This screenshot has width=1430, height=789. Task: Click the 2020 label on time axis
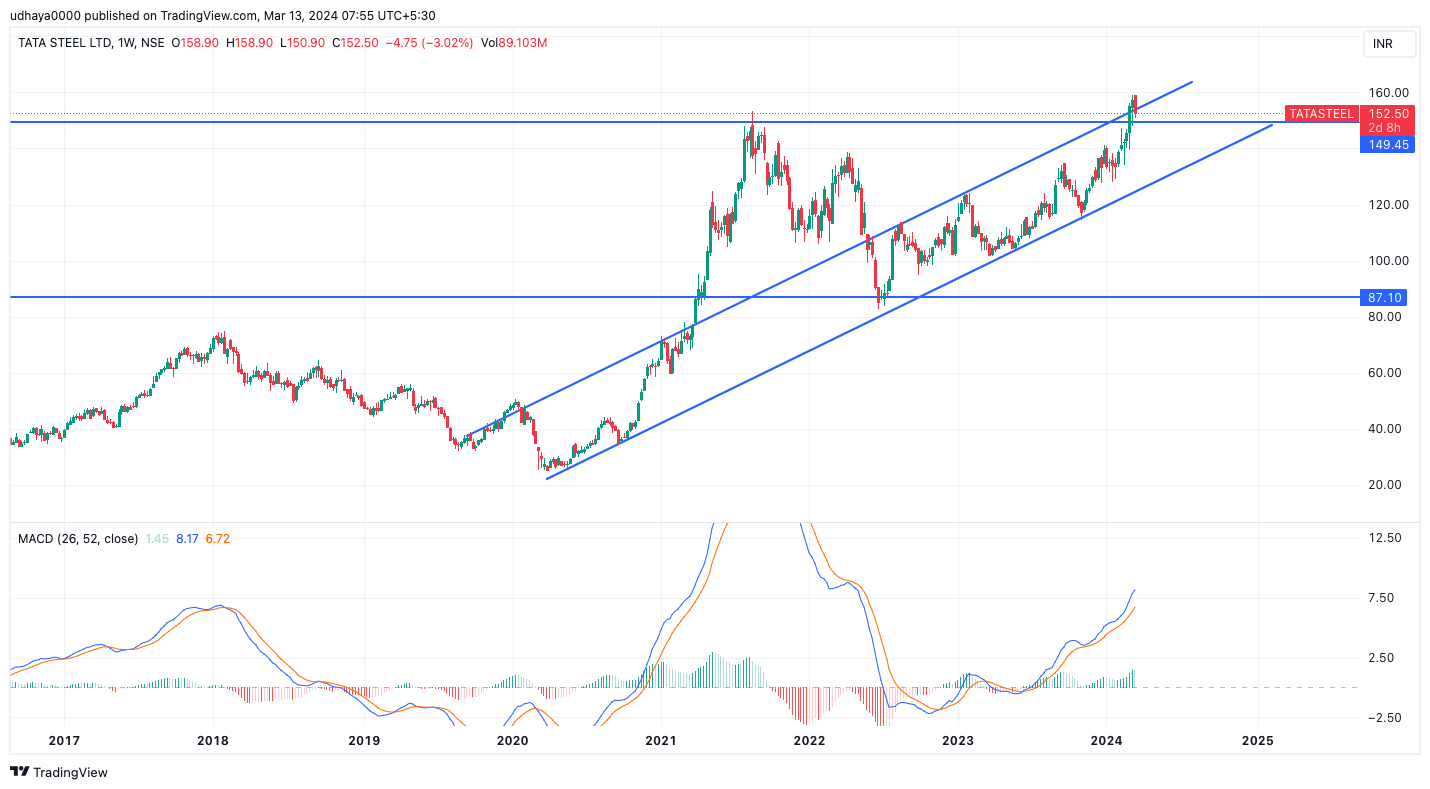click(x=512, y=741)
